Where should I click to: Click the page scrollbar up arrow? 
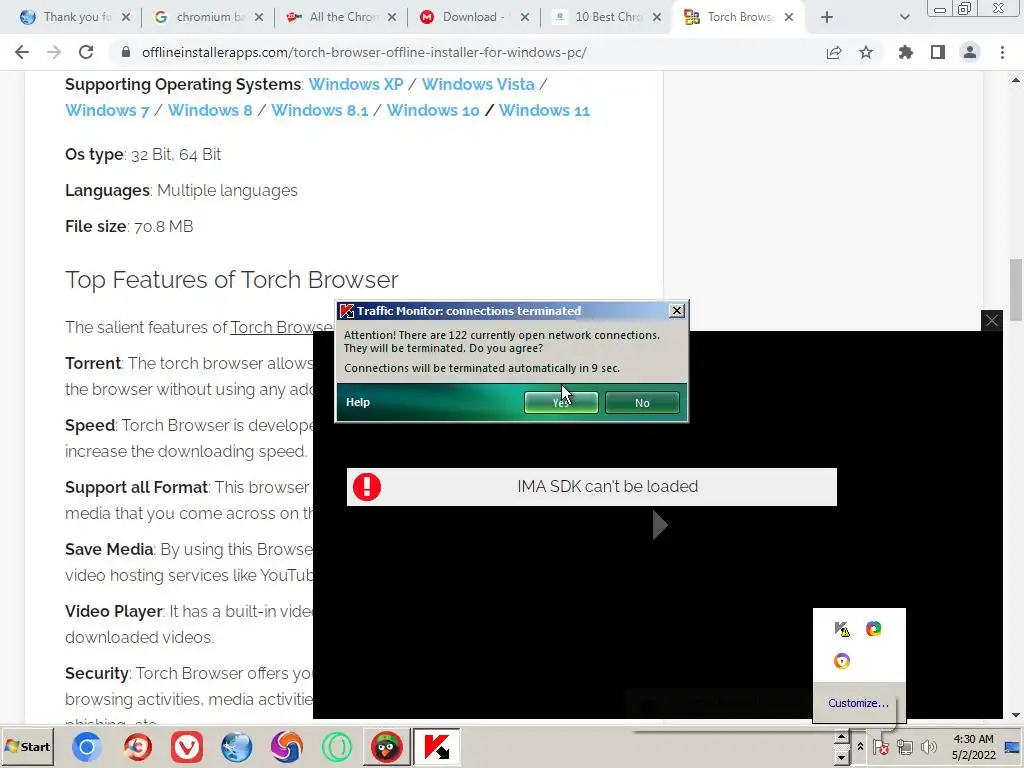click(x=1016, y=80)
